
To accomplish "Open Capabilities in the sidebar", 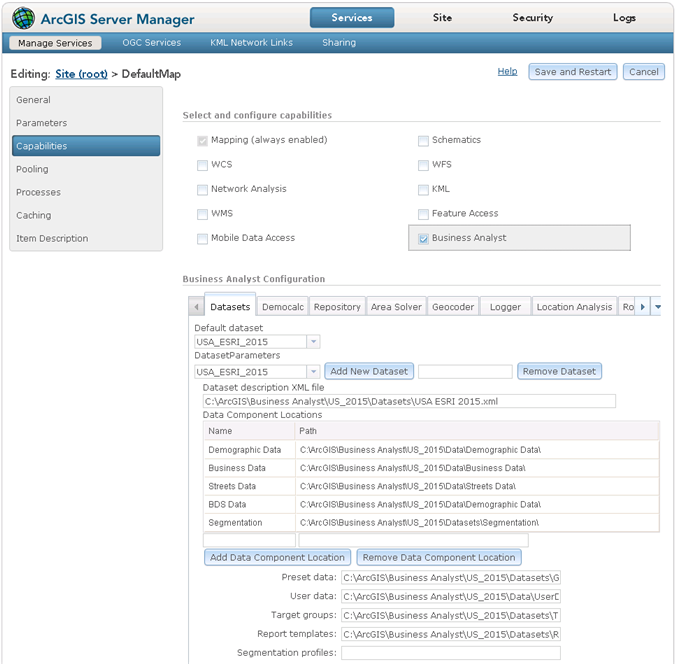I will (x=86, y=146).
